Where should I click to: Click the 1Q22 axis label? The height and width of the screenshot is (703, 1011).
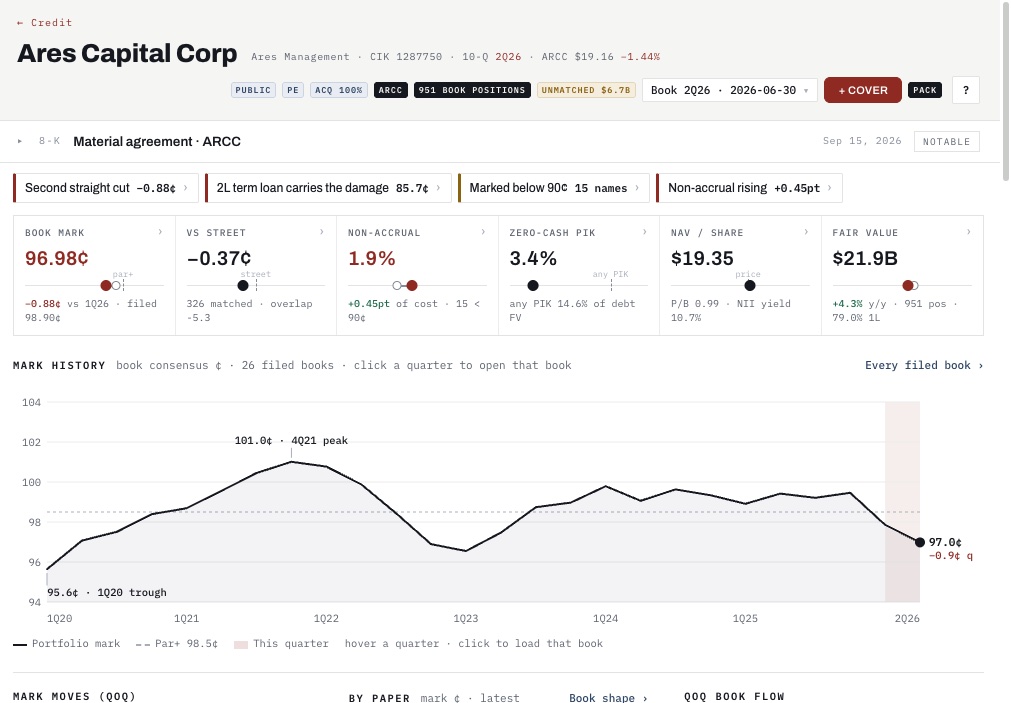click(x=326, y=619)
